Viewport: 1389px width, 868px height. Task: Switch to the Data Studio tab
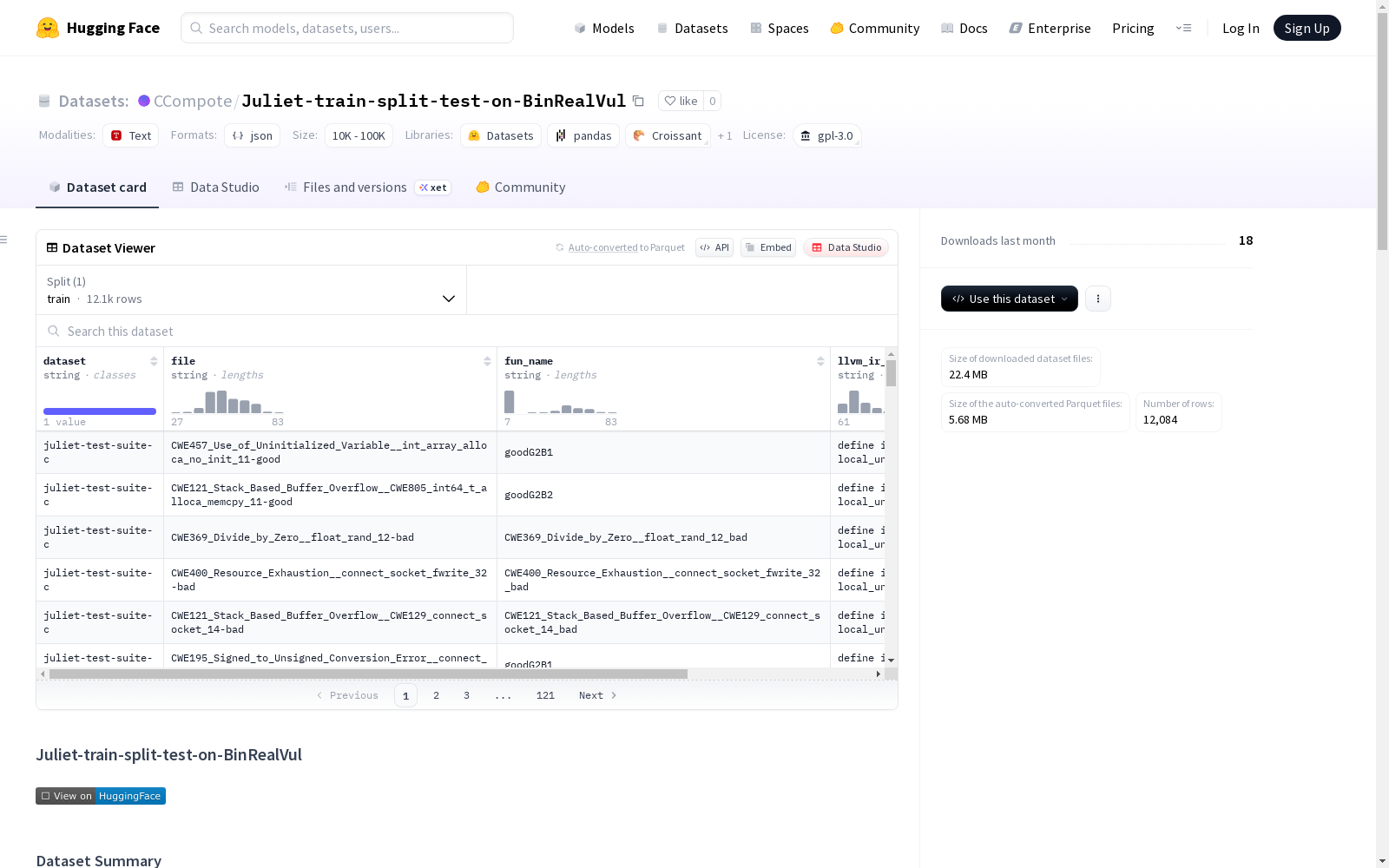point(215,187)
